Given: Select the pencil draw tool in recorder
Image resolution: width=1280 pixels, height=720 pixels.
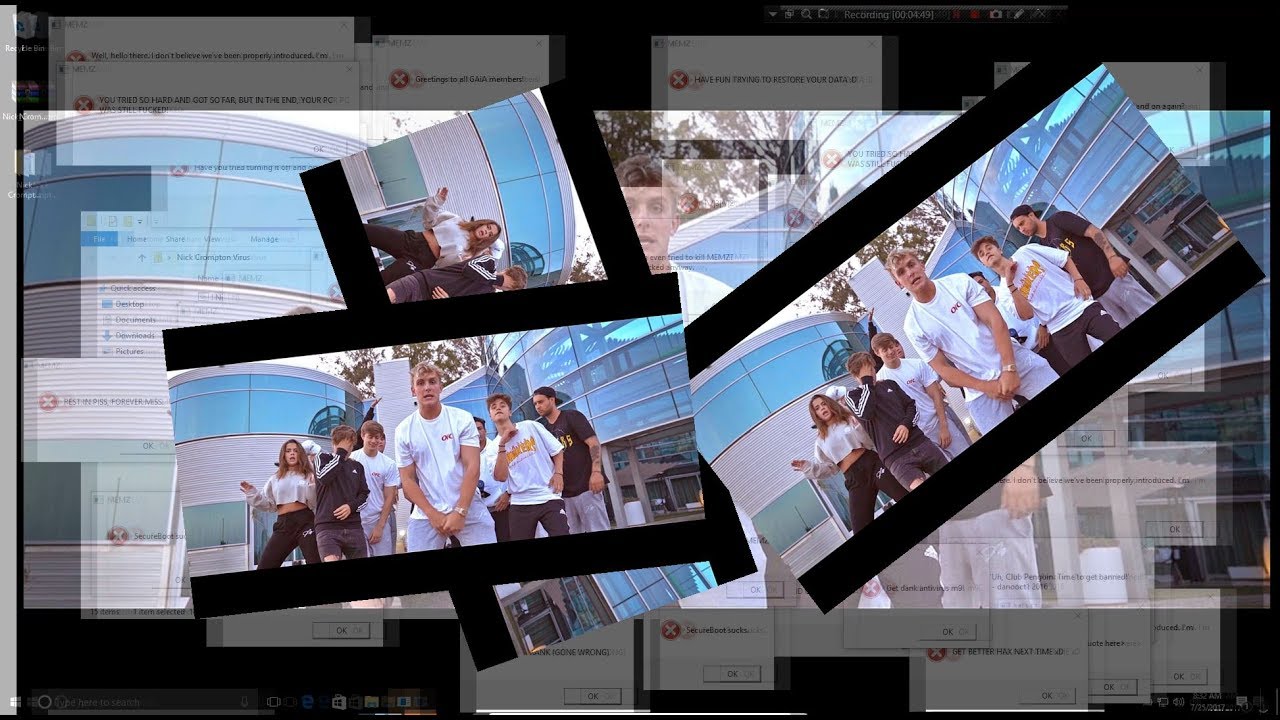Looking at the screenshot, I should (x=1018, y=14).
